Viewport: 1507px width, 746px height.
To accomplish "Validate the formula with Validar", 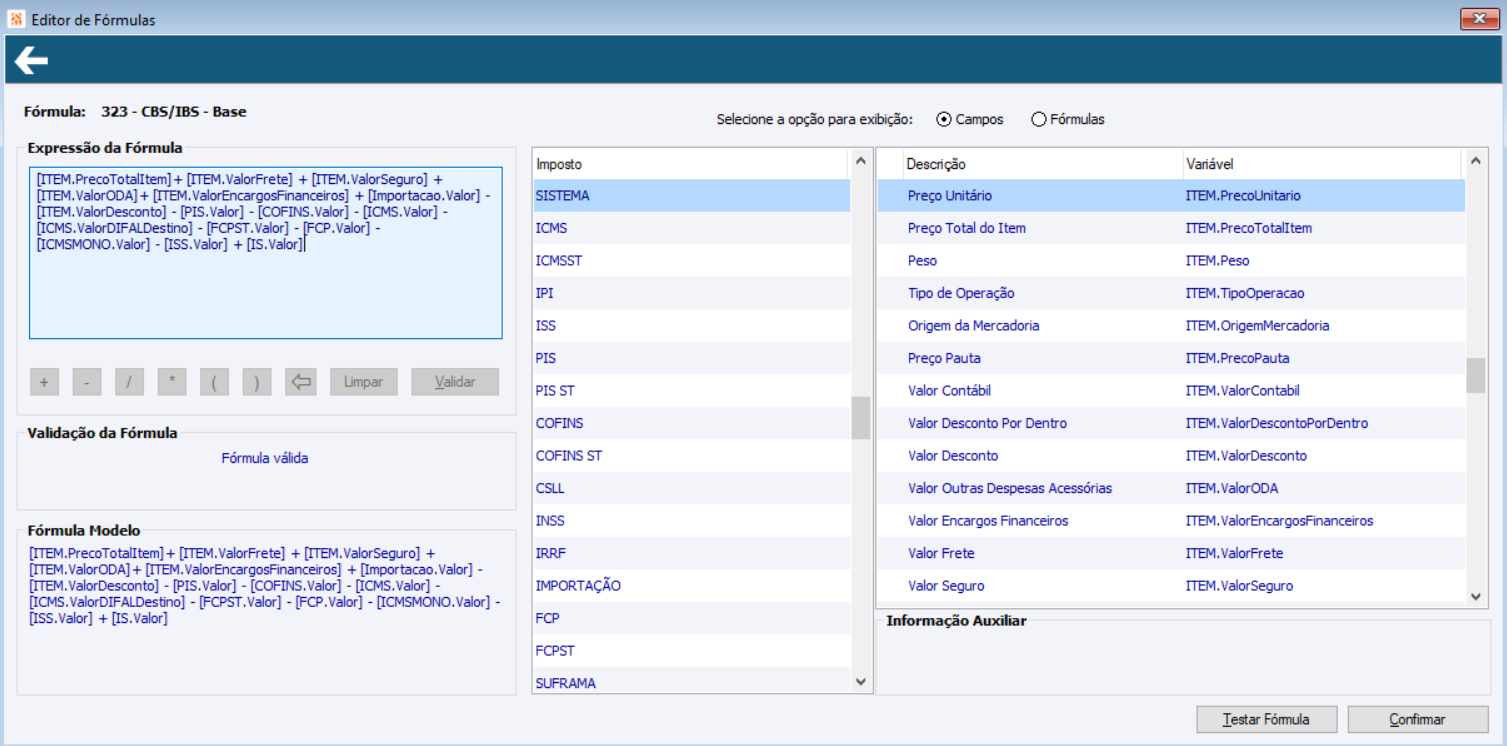I will pyautogui.click(x=455, y=382).
